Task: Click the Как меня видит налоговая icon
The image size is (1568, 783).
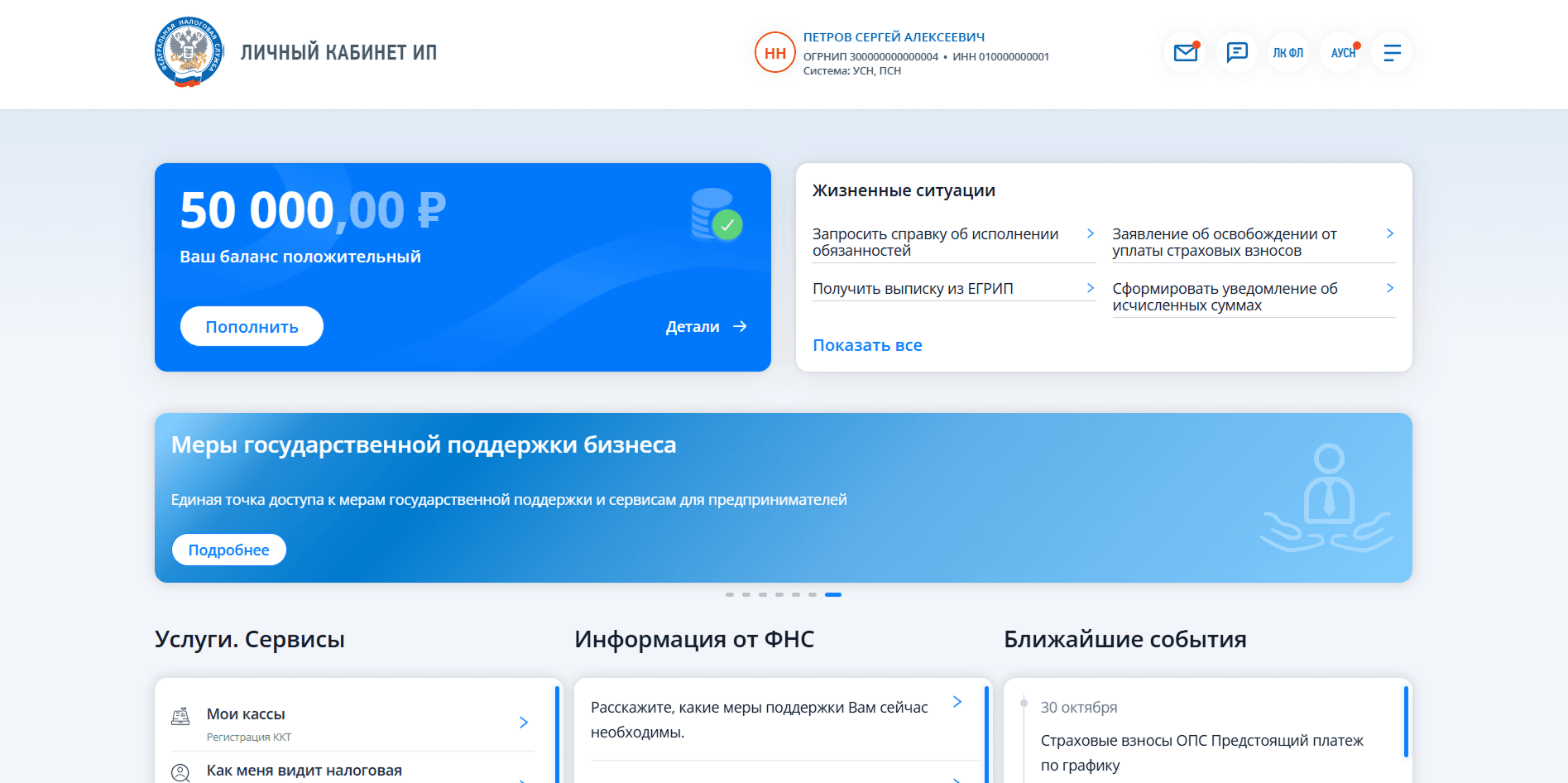Action: (180, 773)
